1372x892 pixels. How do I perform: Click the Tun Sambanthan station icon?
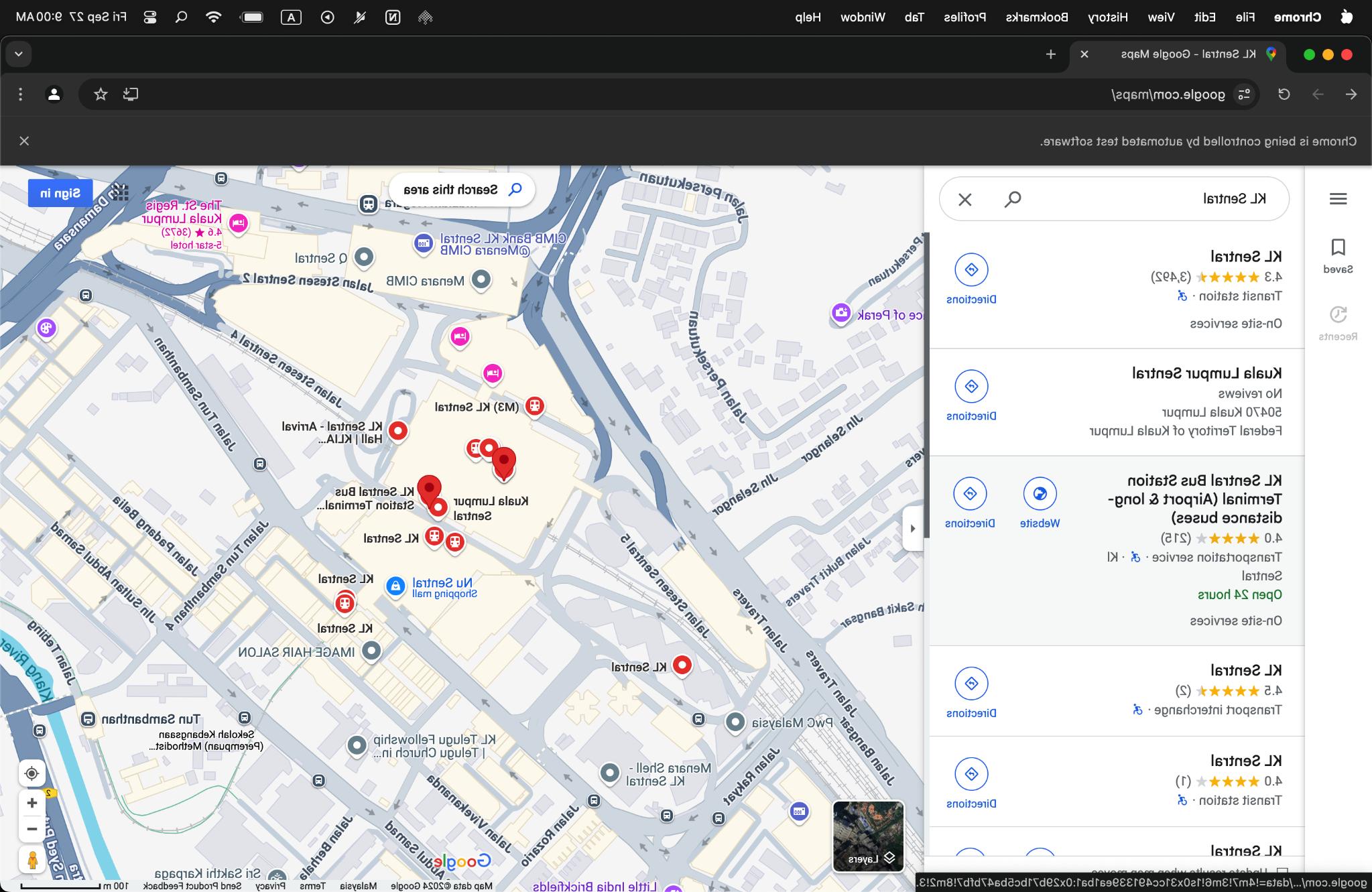tap(88, 720)
